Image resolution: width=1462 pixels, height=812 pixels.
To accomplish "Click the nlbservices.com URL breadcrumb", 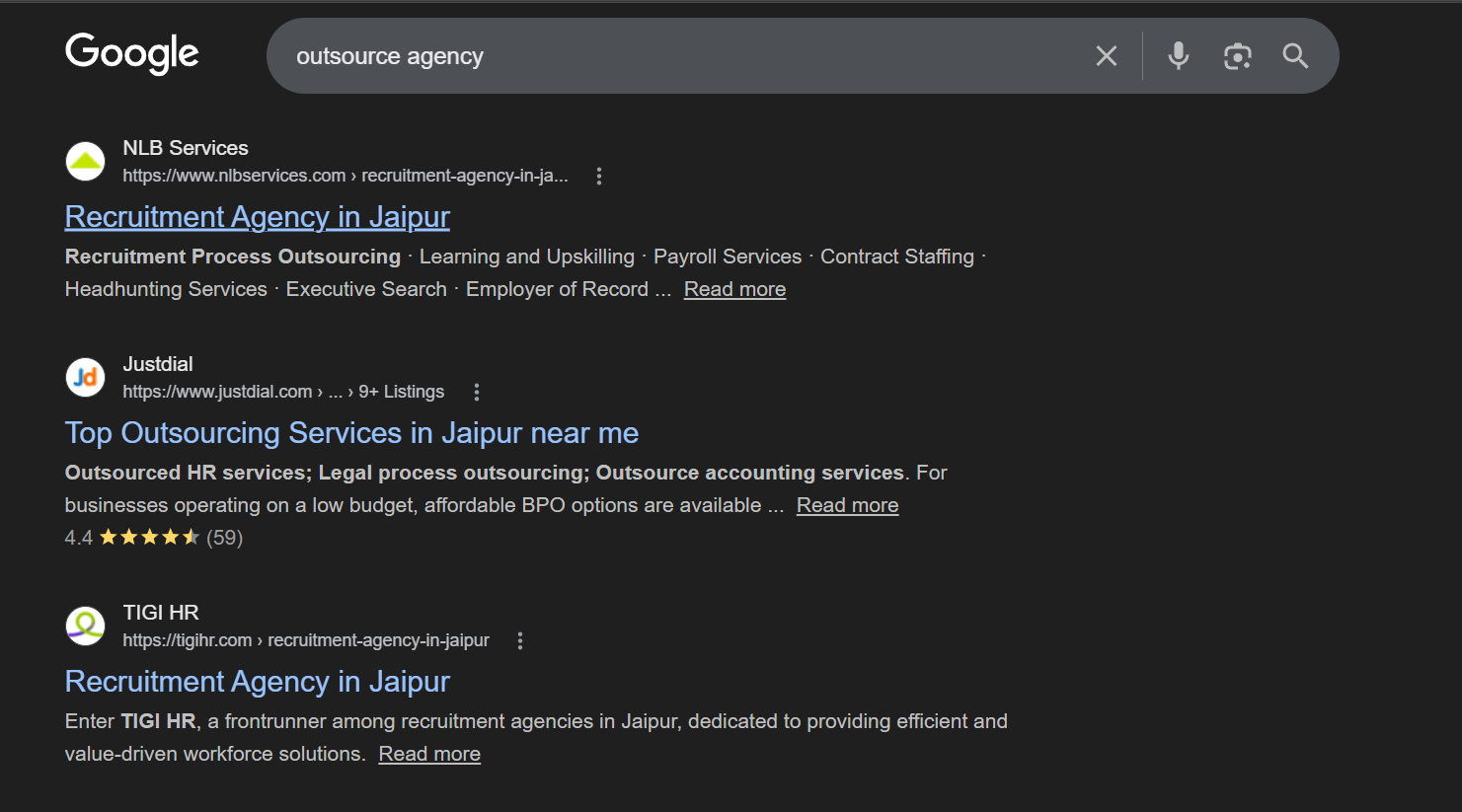I will [x=346, y=176].
